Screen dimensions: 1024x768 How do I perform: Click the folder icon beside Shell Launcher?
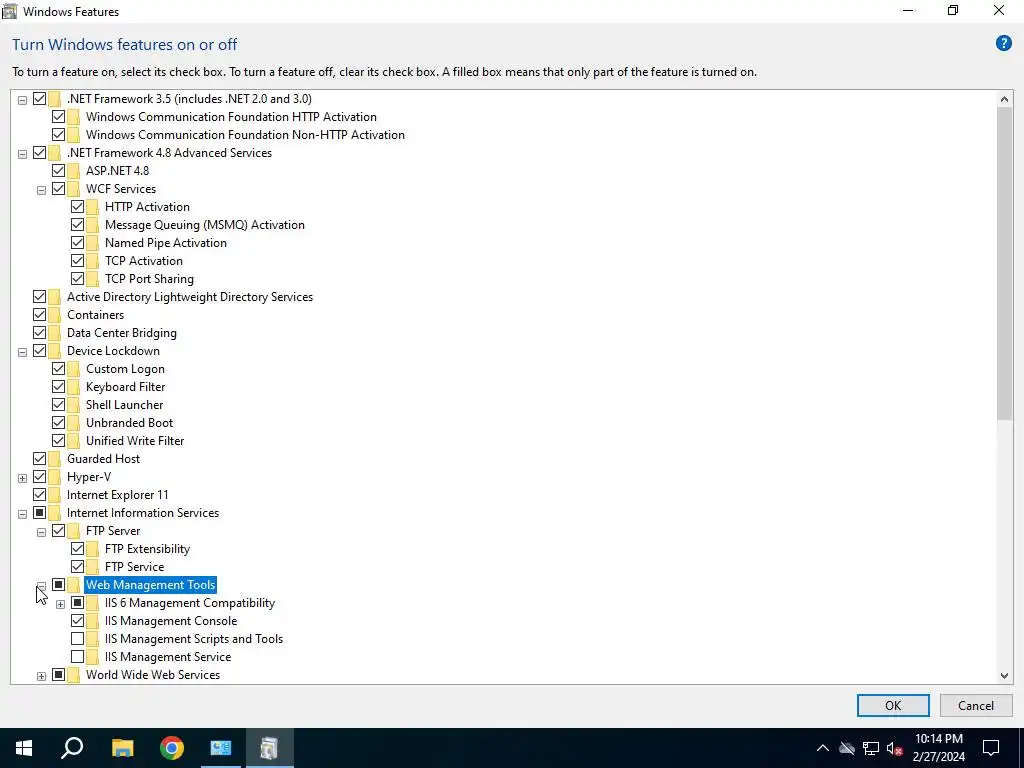74,405
